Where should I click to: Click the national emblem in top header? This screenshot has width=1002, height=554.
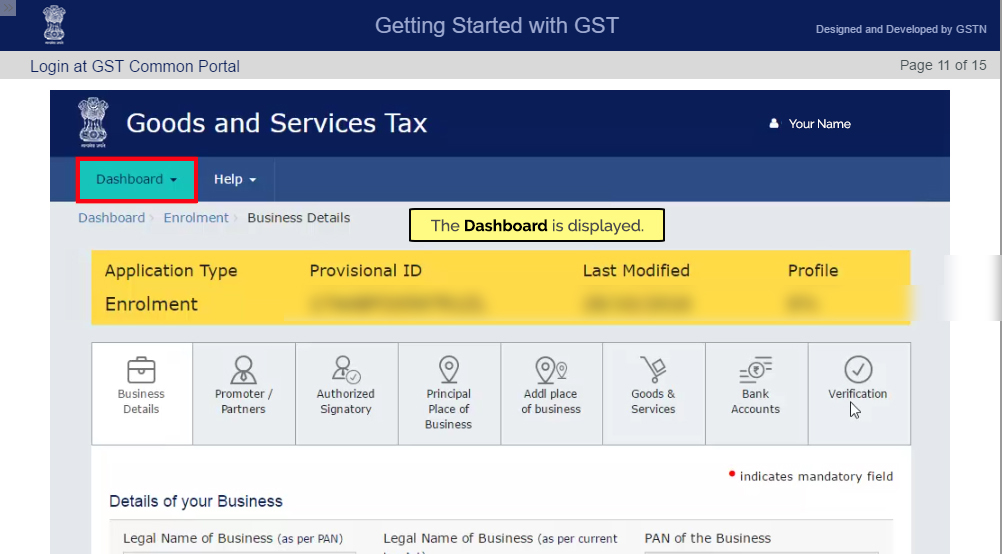pyautogui.click(x=54, y=24)
